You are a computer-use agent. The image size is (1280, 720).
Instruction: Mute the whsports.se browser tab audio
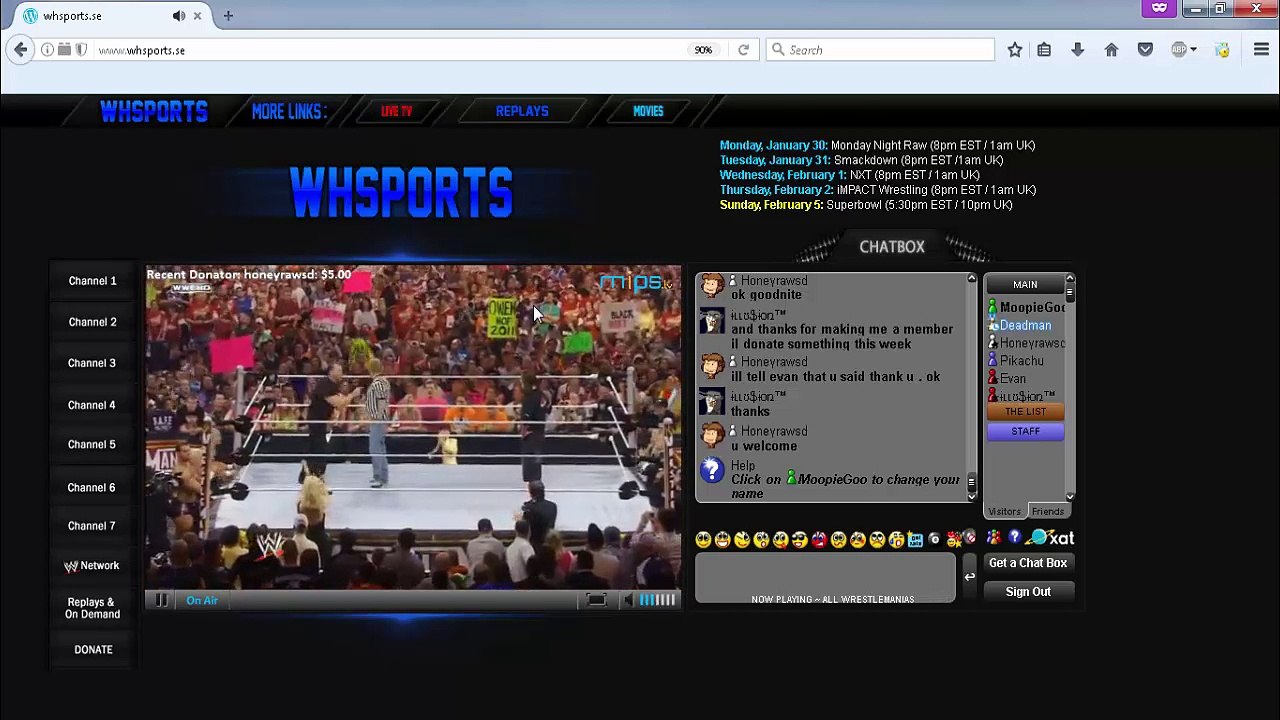(178, 16)
